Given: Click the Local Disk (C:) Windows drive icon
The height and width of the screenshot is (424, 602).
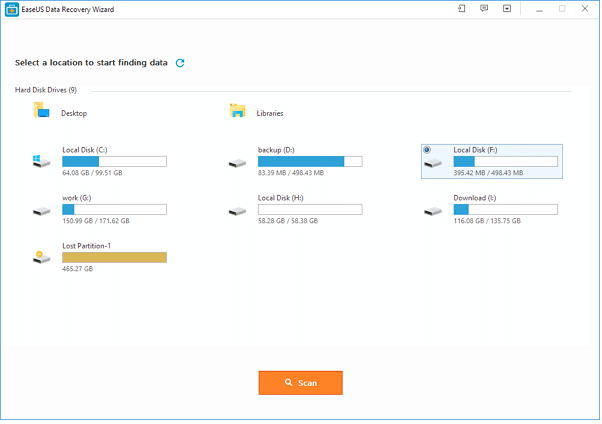Looking at the screenshot, I should click(41, 161).
